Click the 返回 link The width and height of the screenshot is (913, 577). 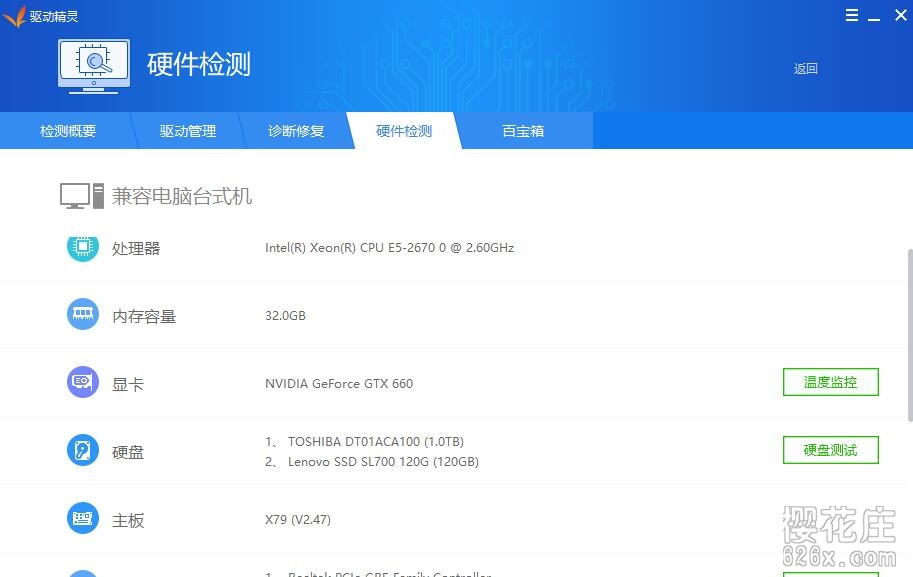(805, 69)
